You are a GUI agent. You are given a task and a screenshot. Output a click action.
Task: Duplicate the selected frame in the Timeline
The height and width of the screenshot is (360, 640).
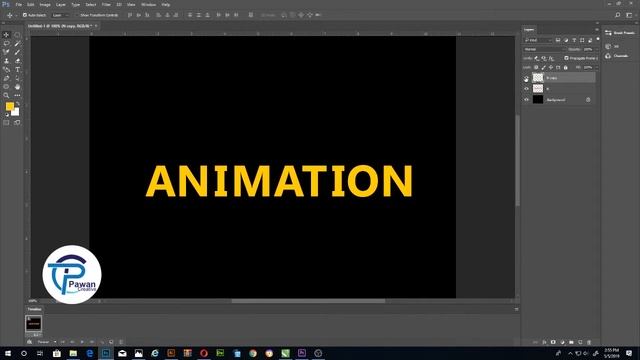point(111,342)
